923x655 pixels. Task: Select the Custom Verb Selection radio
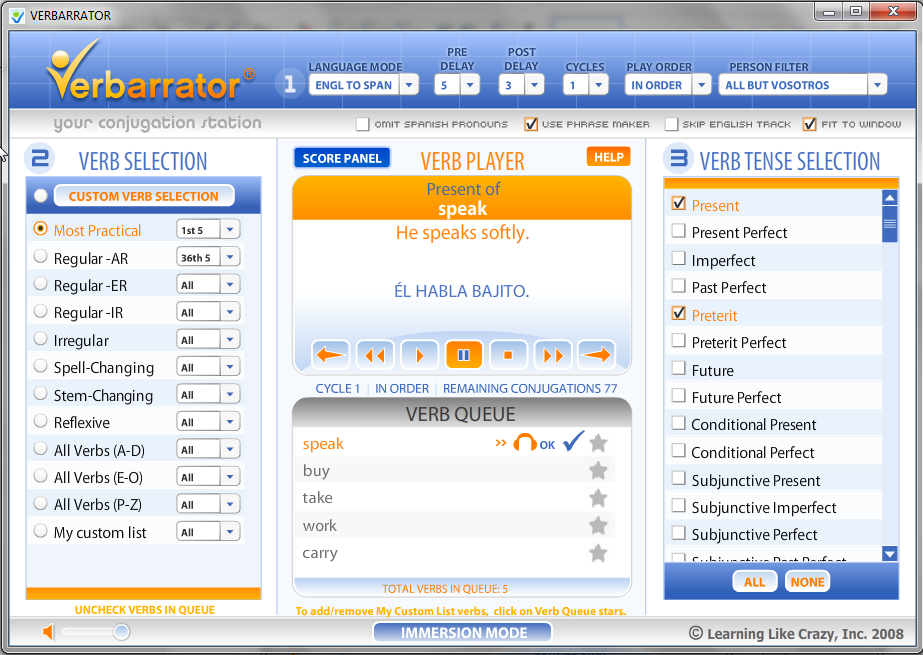point(41,195)
